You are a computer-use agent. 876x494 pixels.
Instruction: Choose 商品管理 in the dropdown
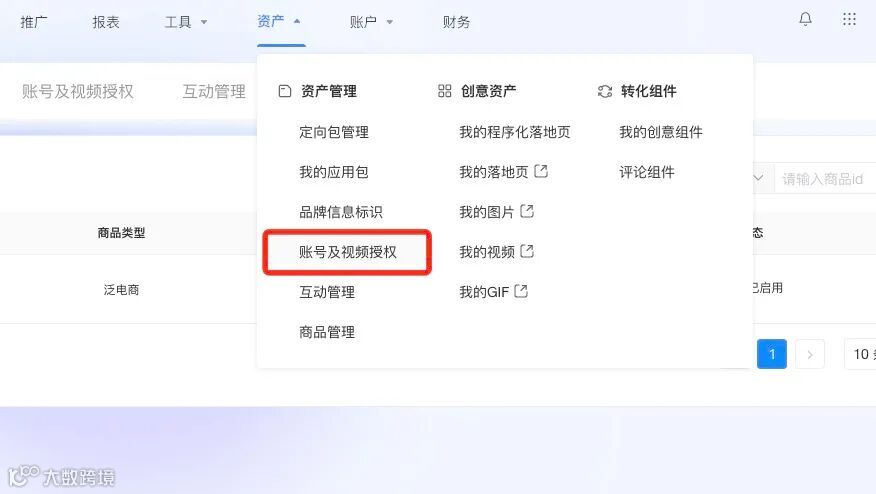(327, 332)
